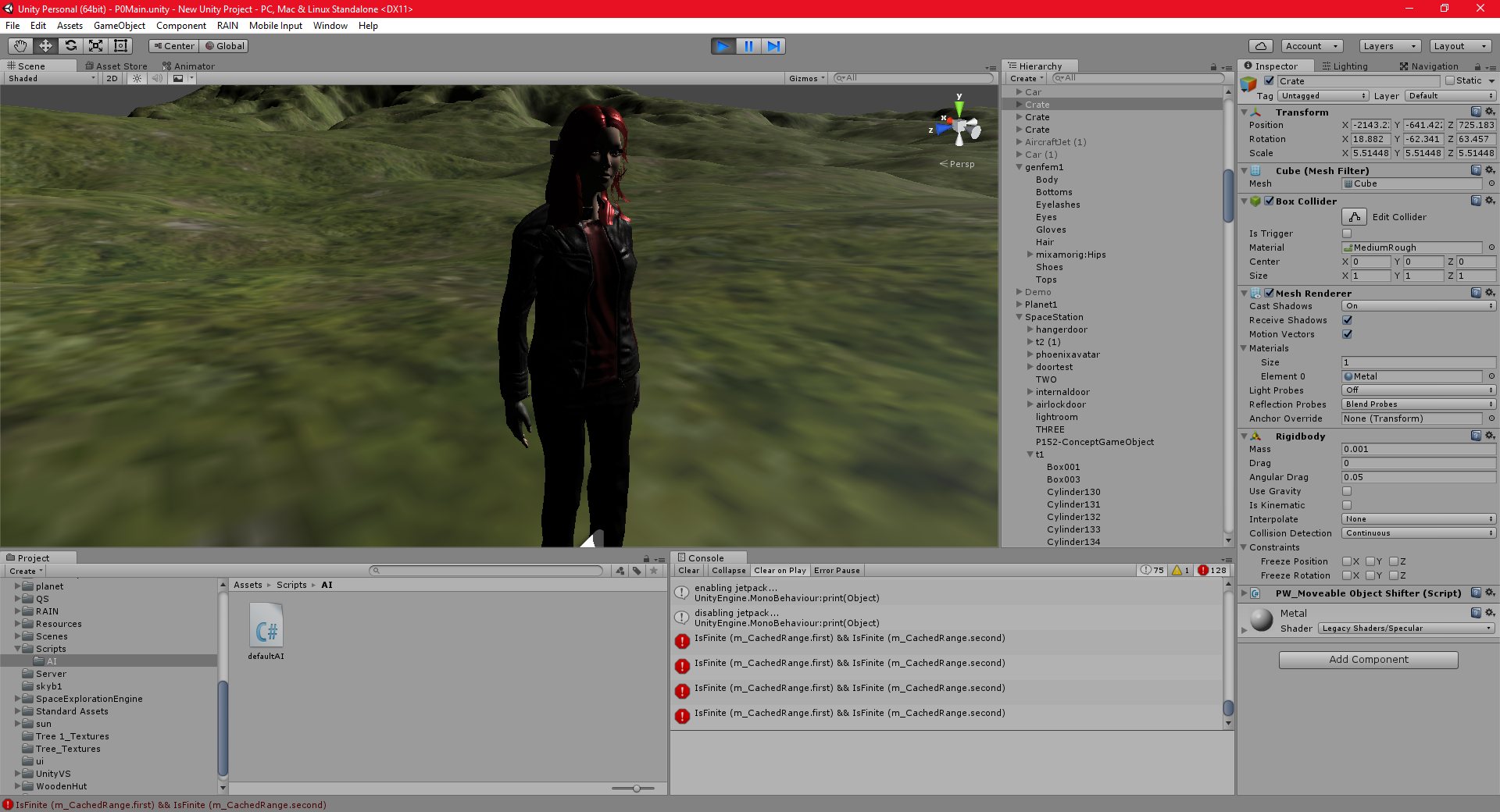Select the Move tool in toolbar
The width and height of the screenshot is (1500, 812).
click(x=45, y=46)
